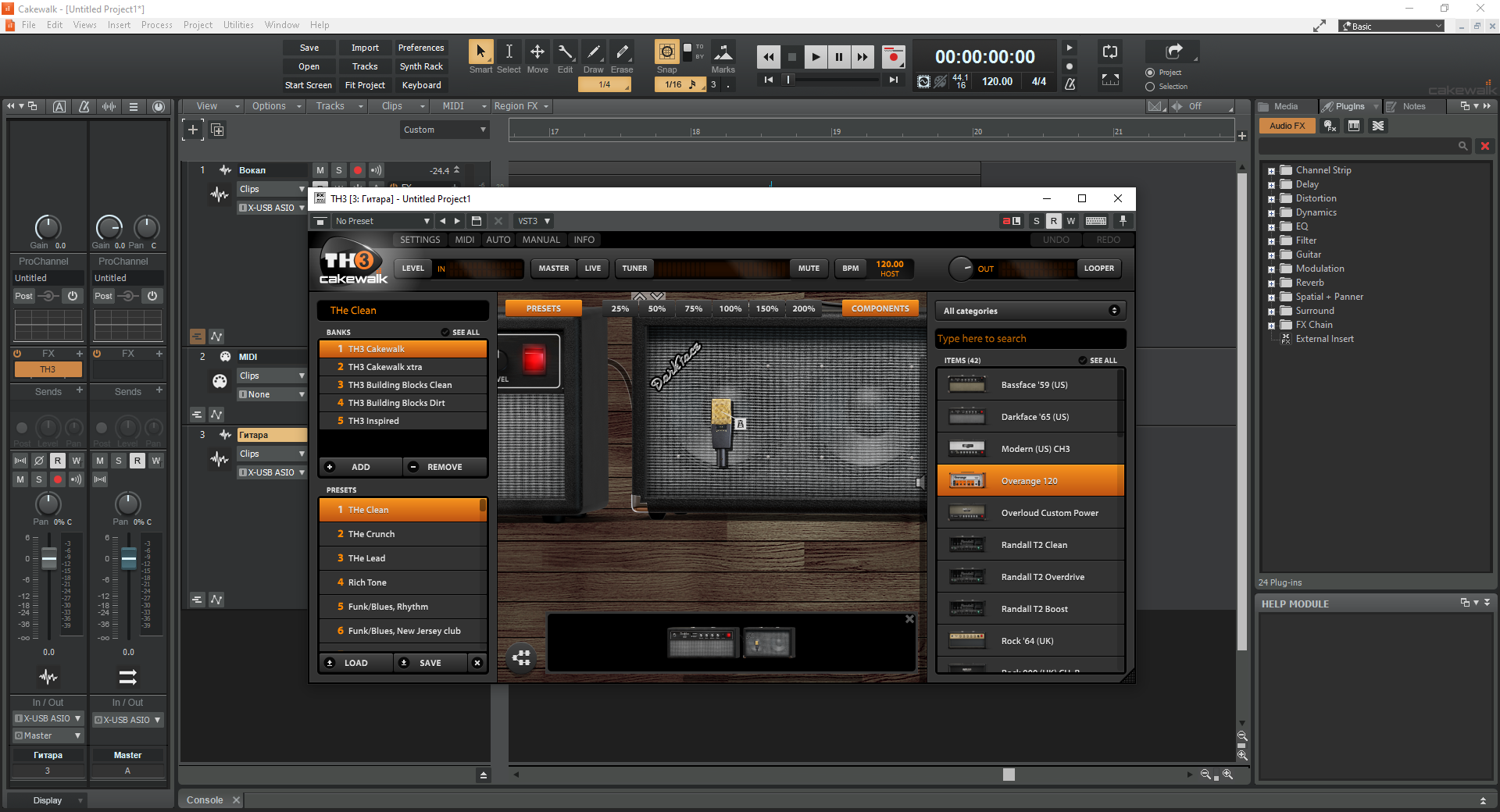Click the Preferences button
The height and width of the screenshot is (812, 1500).
[x=421, y=48]
